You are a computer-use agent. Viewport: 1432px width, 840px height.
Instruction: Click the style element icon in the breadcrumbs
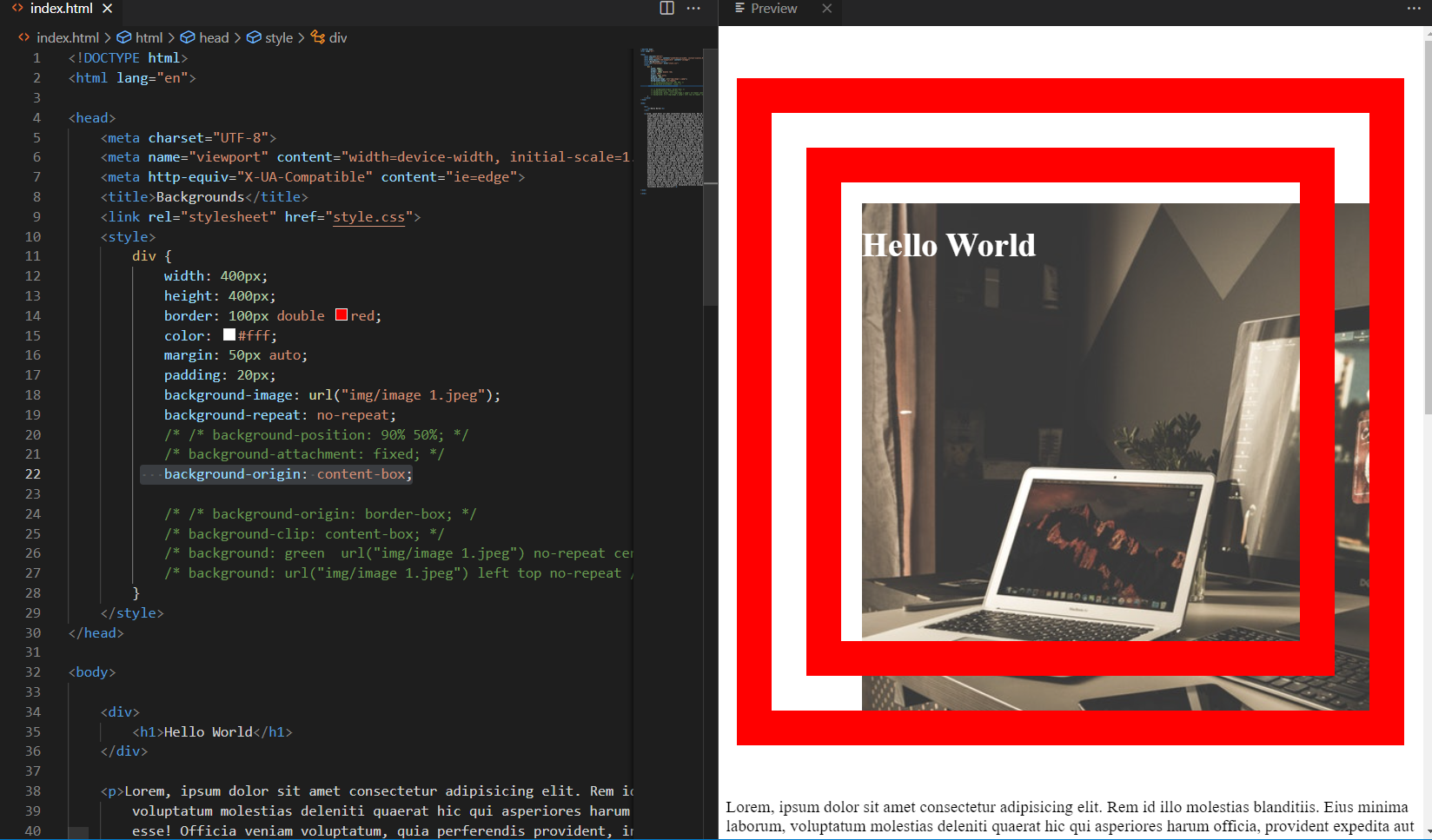coord(252,37)
